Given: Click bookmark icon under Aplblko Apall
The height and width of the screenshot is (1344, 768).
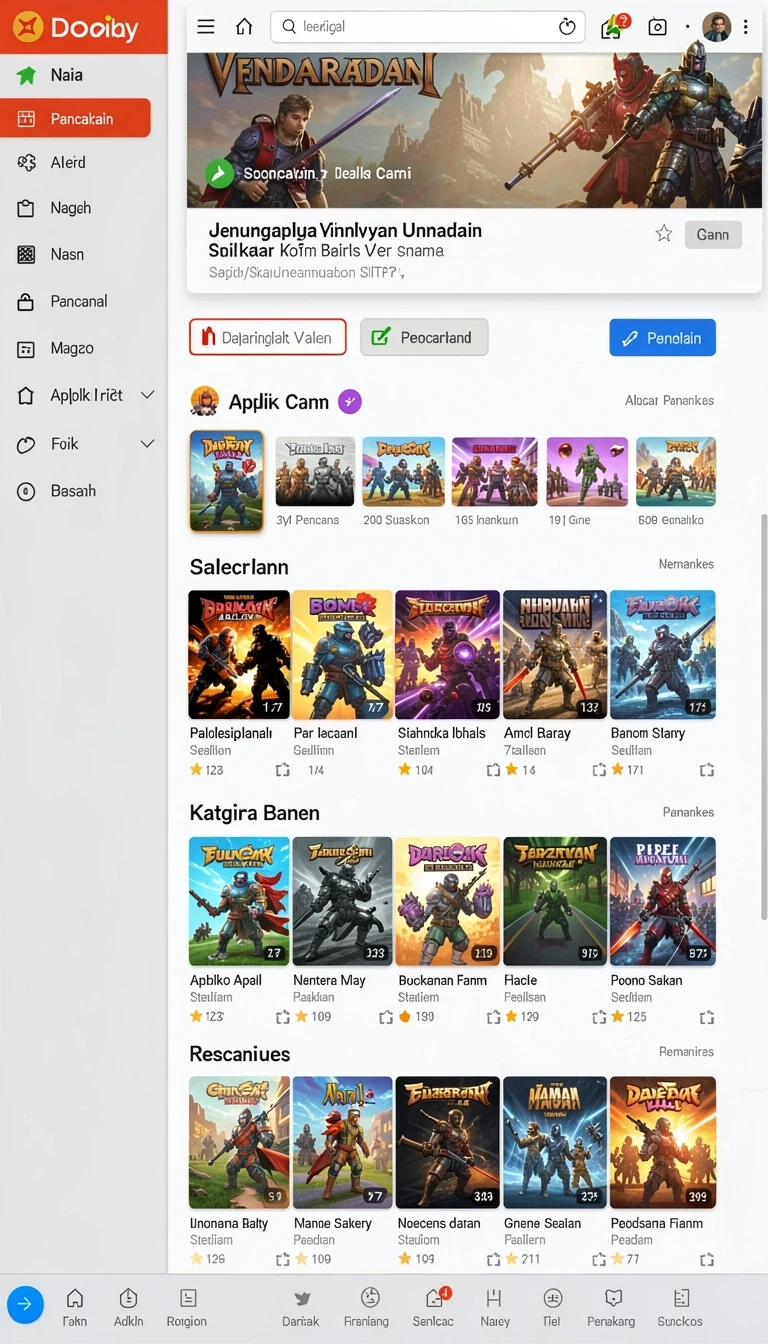Looking at the screenshot, I should pos(283,1017).
